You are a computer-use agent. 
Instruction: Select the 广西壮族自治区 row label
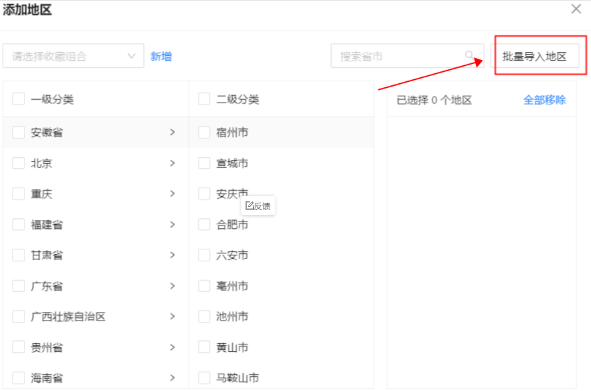(68, 316)
